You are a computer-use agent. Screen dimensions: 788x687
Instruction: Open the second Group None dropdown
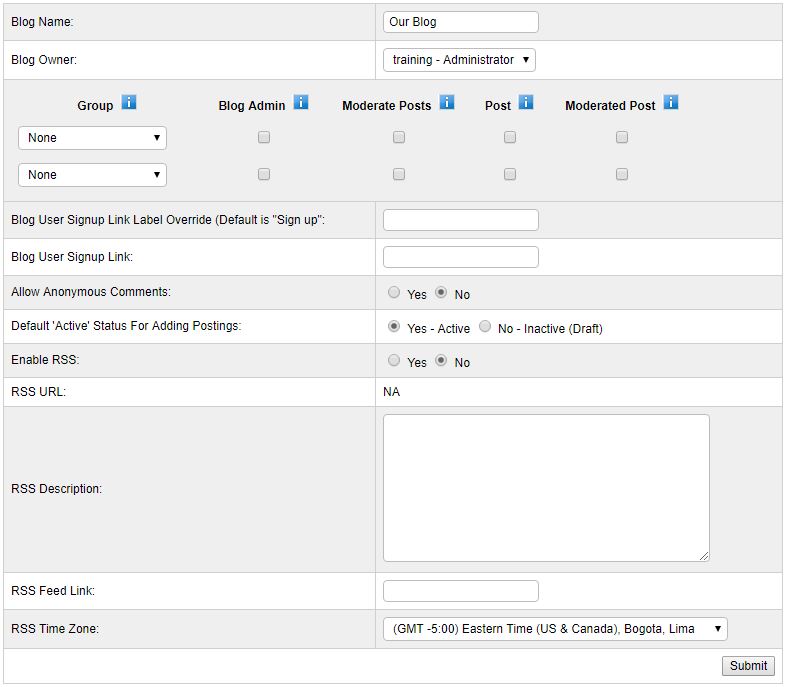pyautogui.click(x=92, y=175)
